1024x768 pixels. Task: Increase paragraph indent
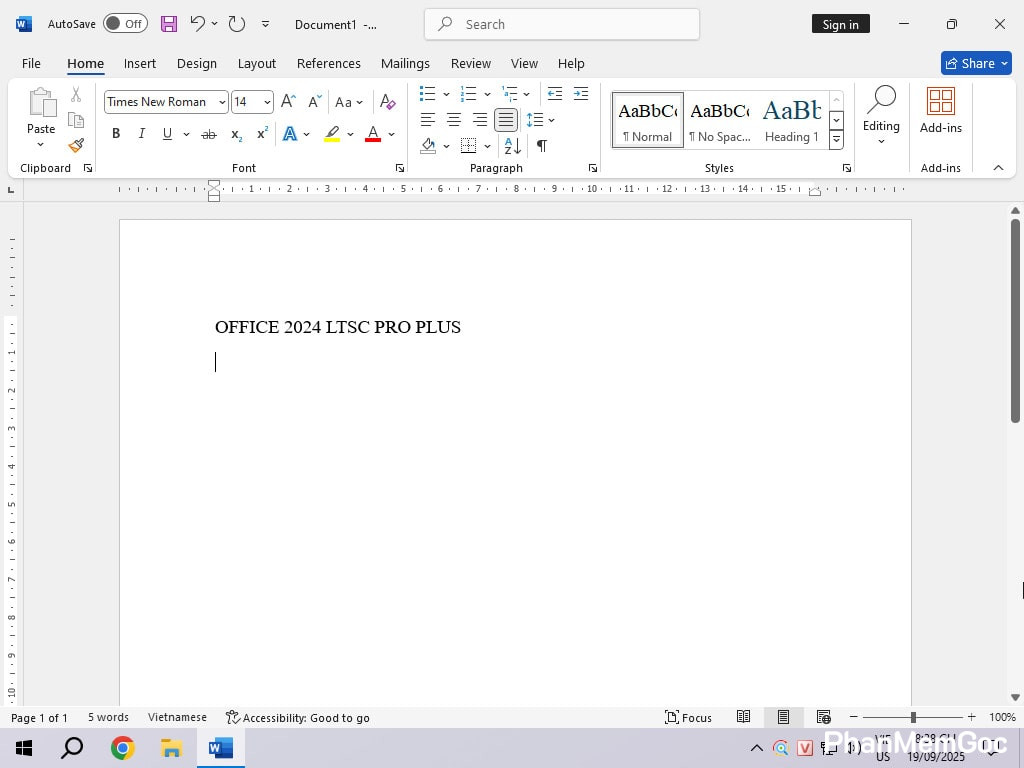pos(580,94)
